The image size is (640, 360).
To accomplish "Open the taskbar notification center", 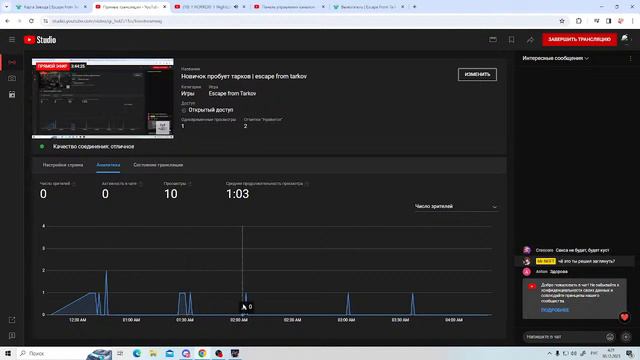I will pyautogui.click(x=630, y=353).
